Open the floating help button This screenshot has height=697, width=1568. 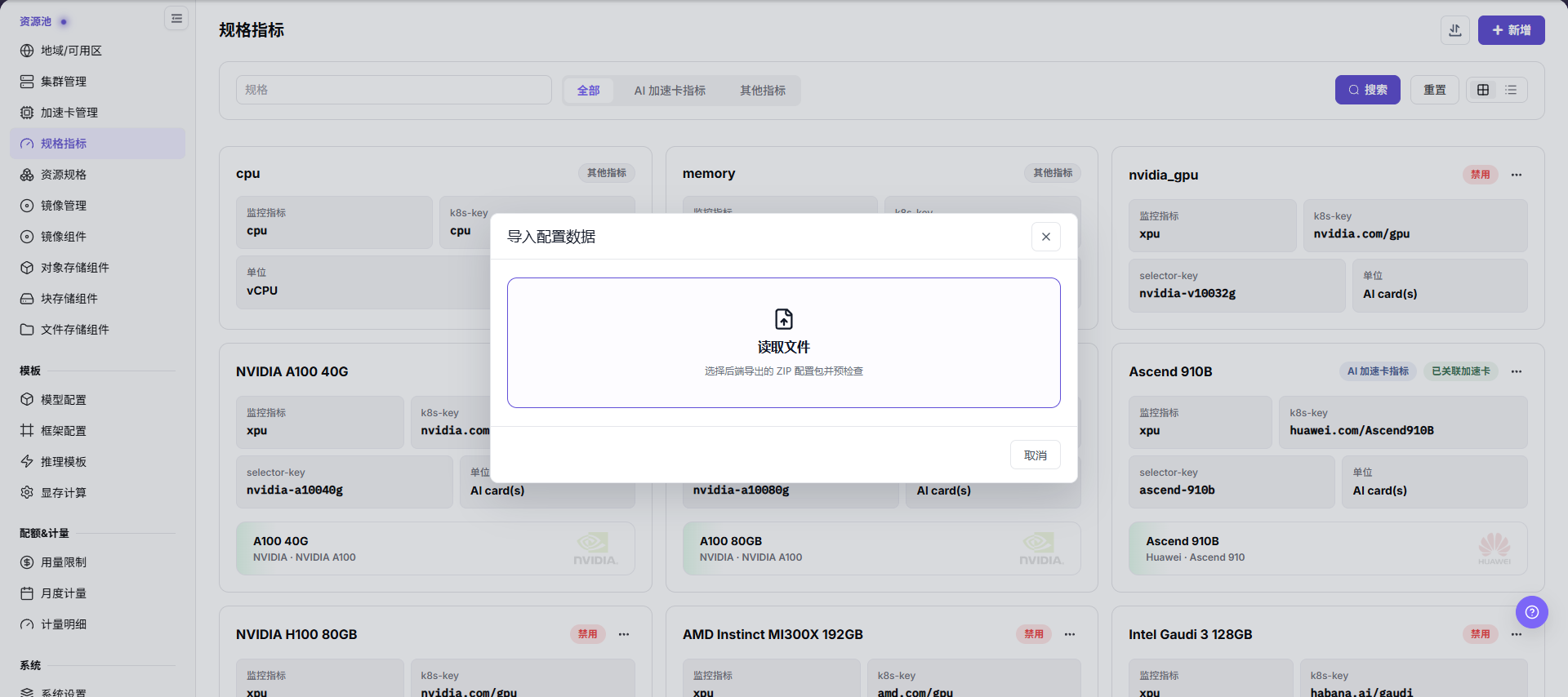tap(1532, 612)
